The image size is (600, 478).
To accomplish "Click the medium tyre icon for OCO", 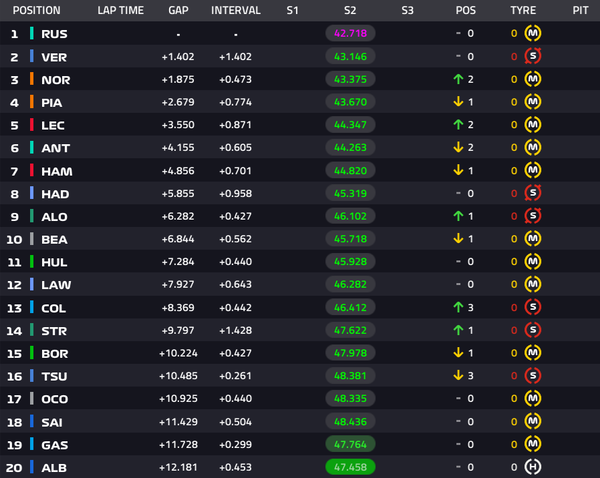I will [533, 398].
